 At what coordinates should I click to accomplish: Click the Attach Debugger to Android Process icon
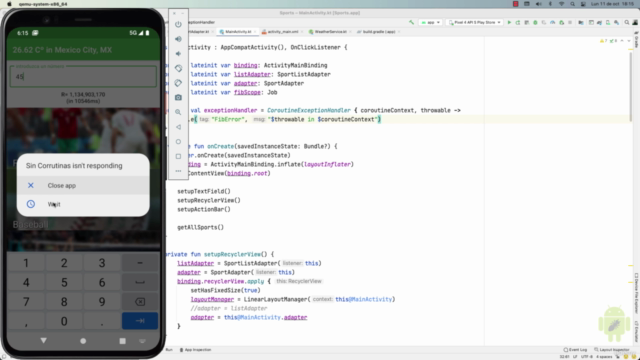pyautogui.click(x=562, y=22)
